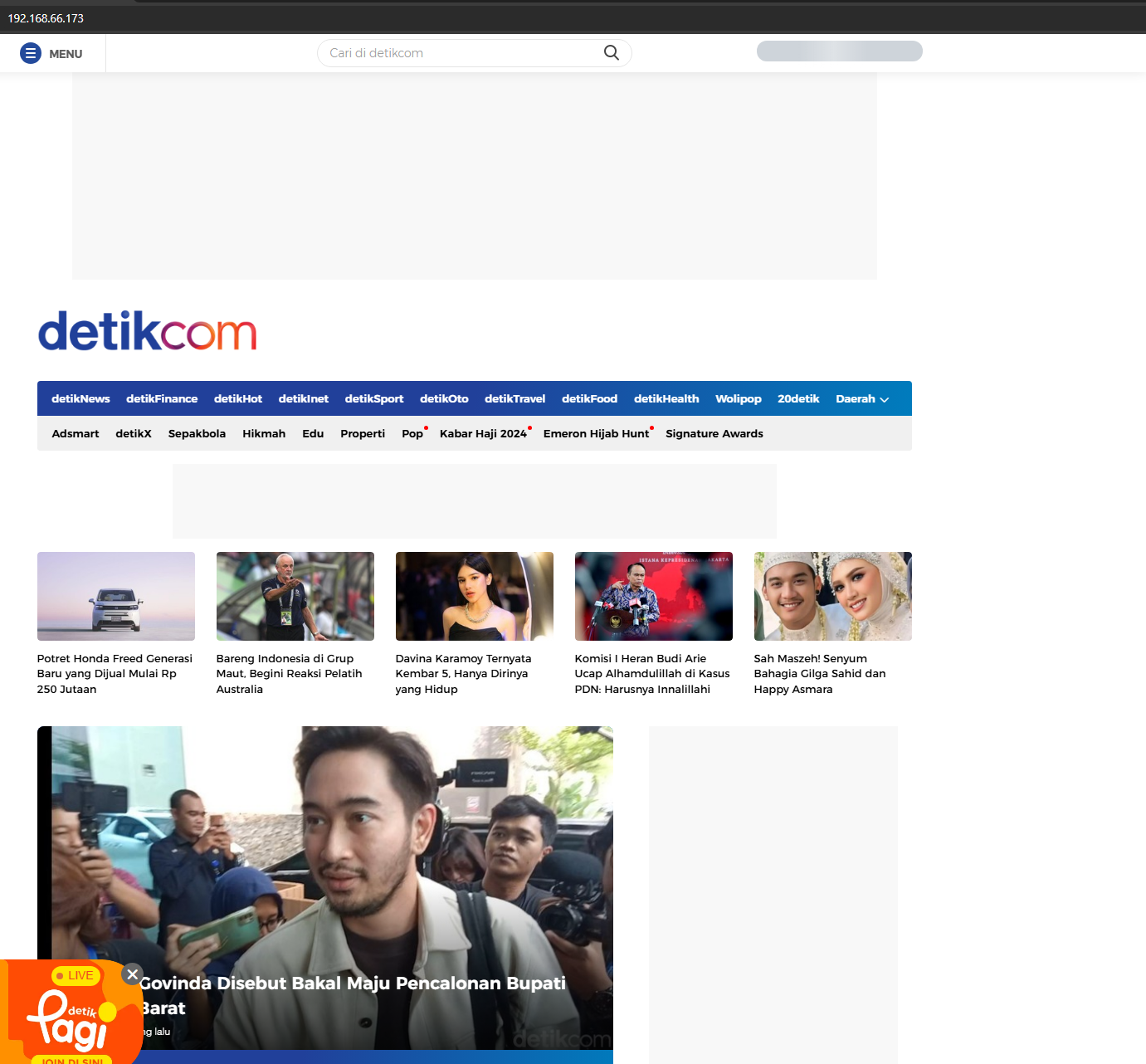Close the detik Pagi live popup
The width and height of the screenshot is (1146, 1064).
tap(133, 974)
